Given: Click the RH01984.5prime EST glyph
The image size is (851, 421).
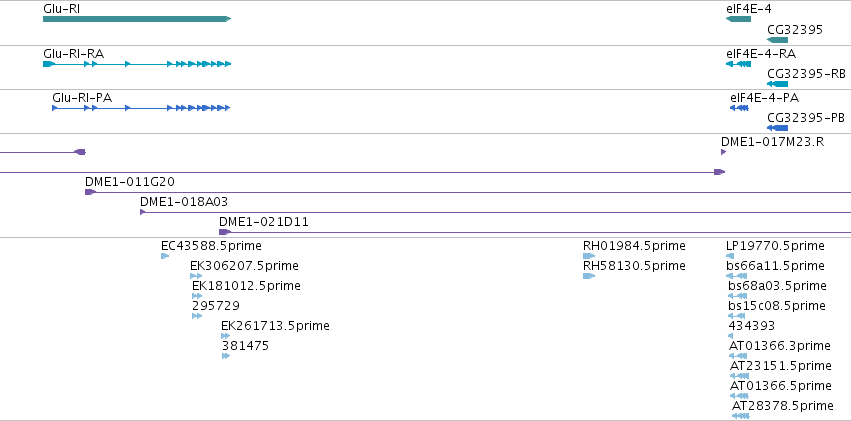Looking at the screenshot, I should point(589,256).
